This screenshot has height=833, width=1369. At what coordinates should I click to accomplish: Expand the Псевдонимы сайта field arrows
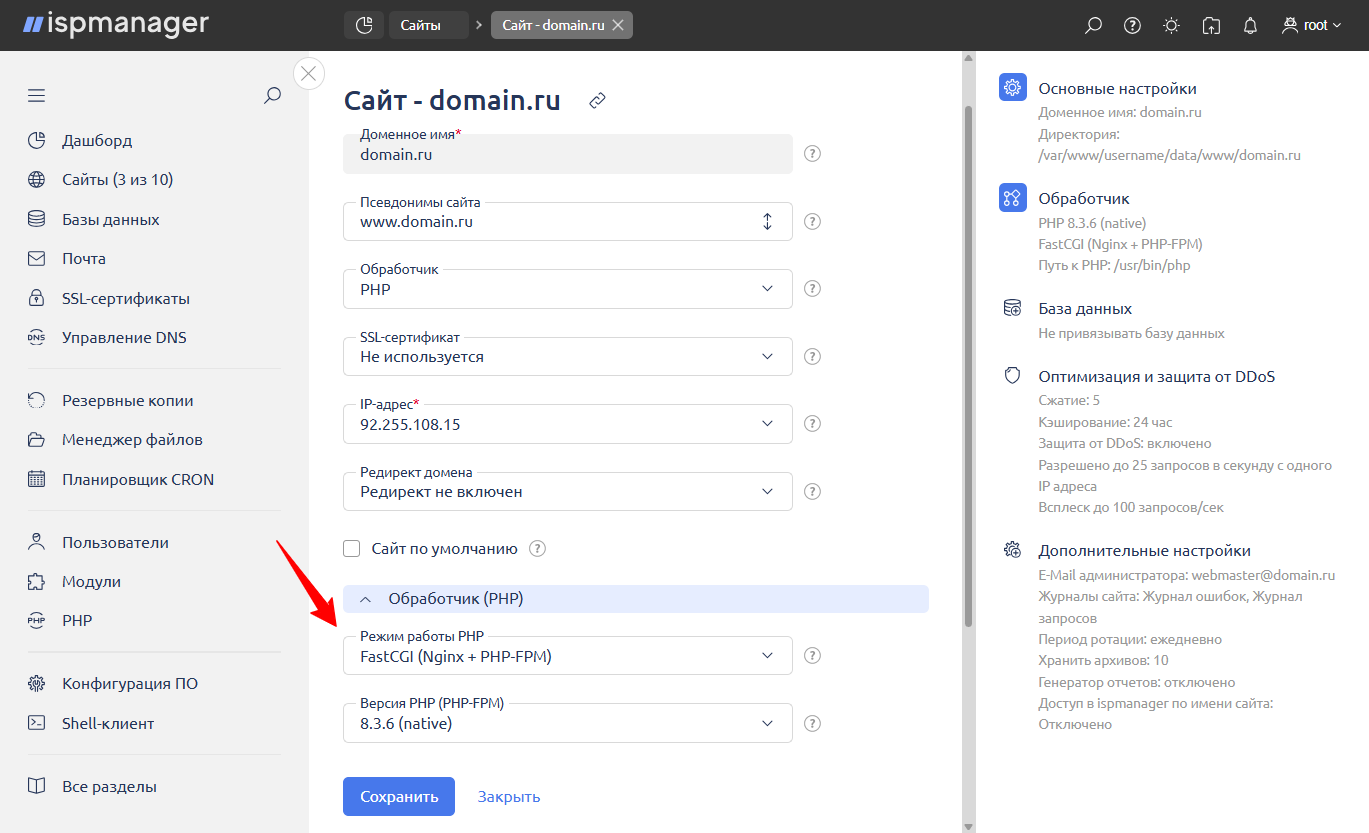click(x=768, y=222)
